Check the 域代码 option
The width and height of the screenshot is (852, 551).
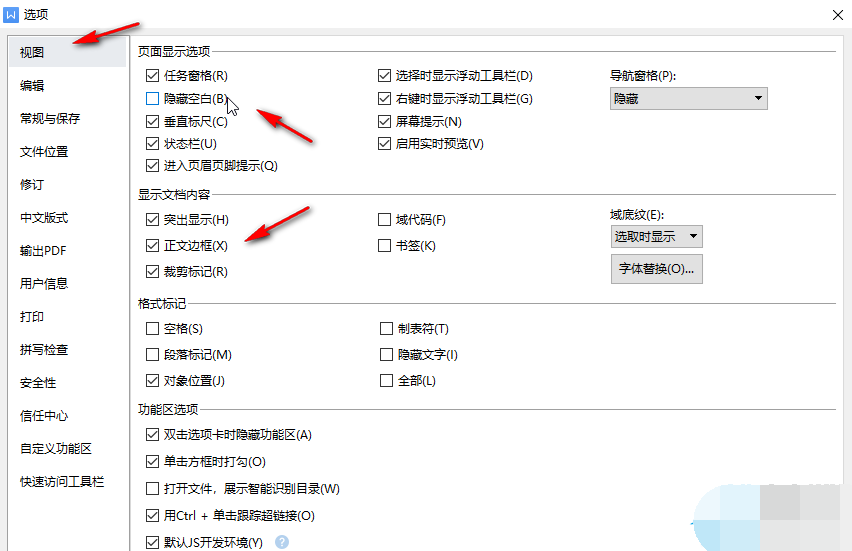point(385,220)
